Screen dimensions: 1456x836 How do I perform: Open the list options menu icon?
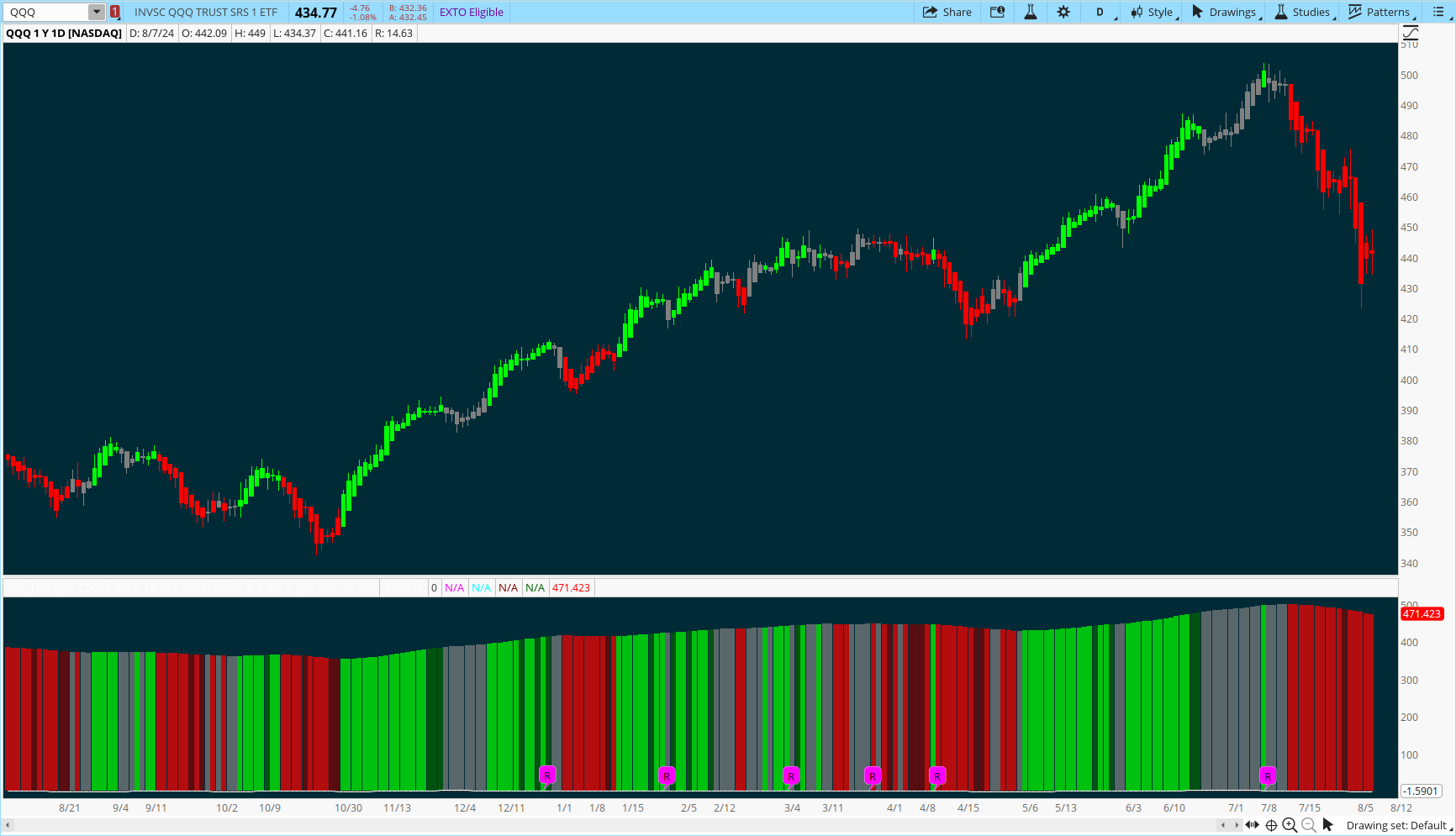[x=1438, y=12]
